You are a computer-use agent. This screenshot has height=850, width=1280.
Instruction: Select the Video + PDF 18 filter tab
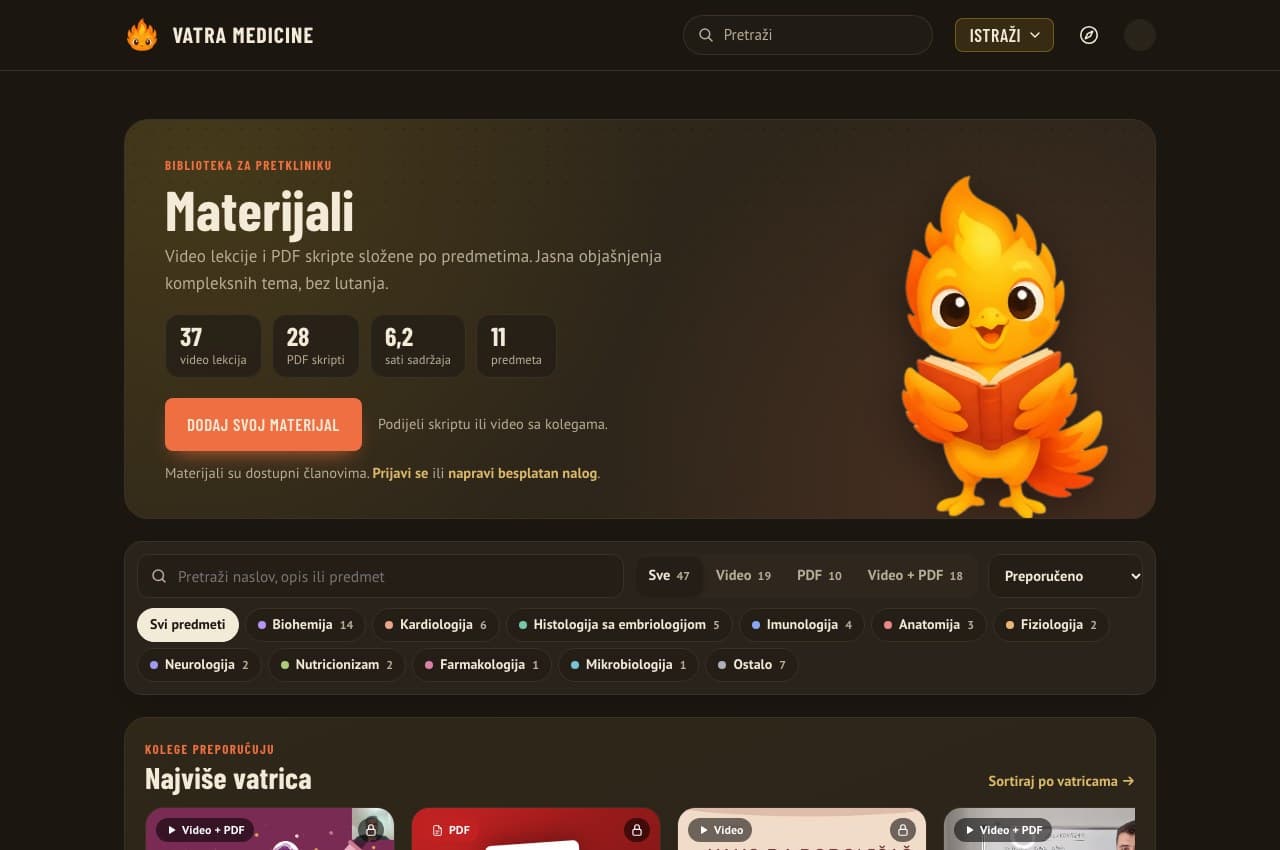click(915, 576)
